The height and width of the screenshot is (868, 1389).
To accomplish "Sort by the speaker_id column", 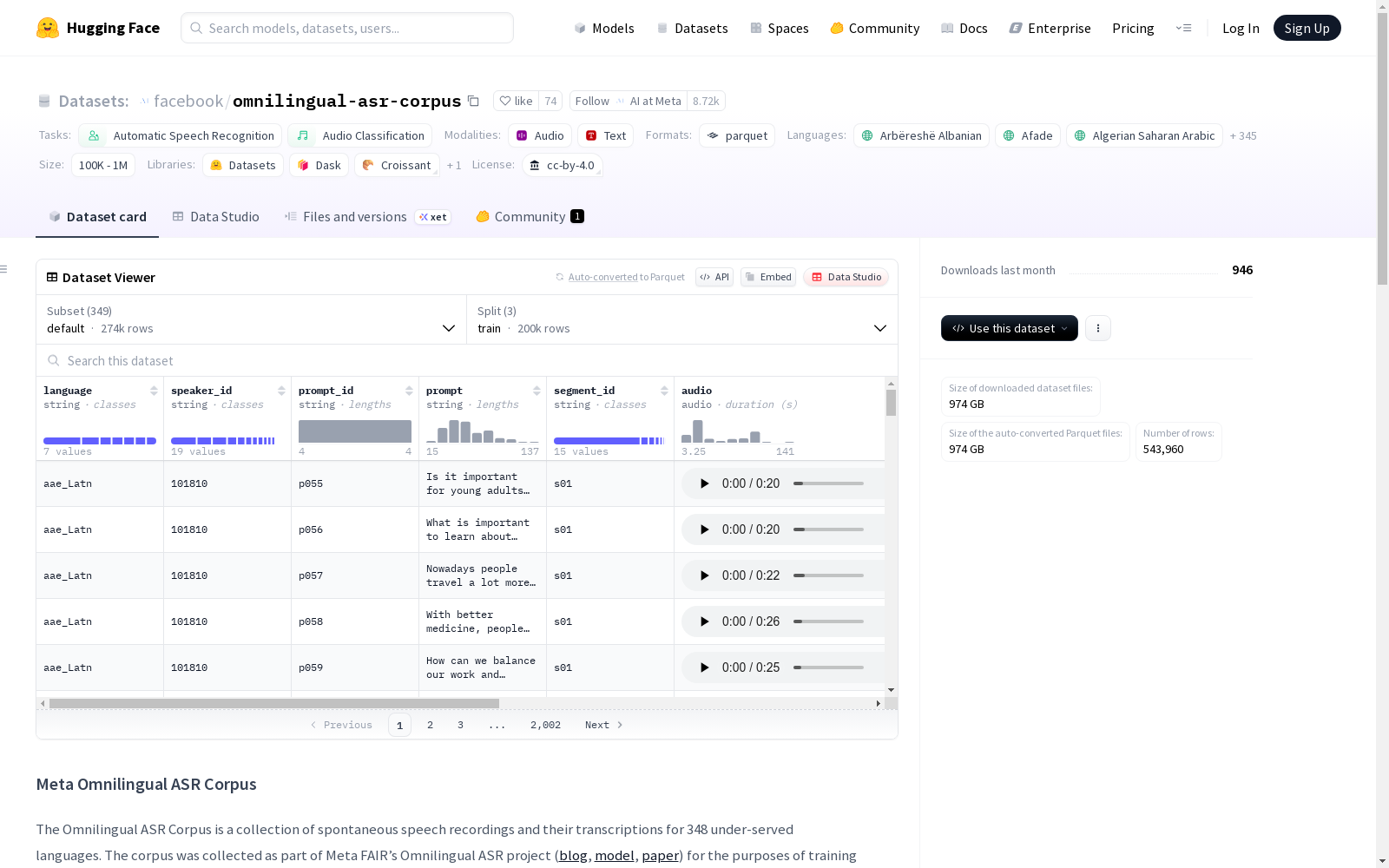I will point(281,391).
